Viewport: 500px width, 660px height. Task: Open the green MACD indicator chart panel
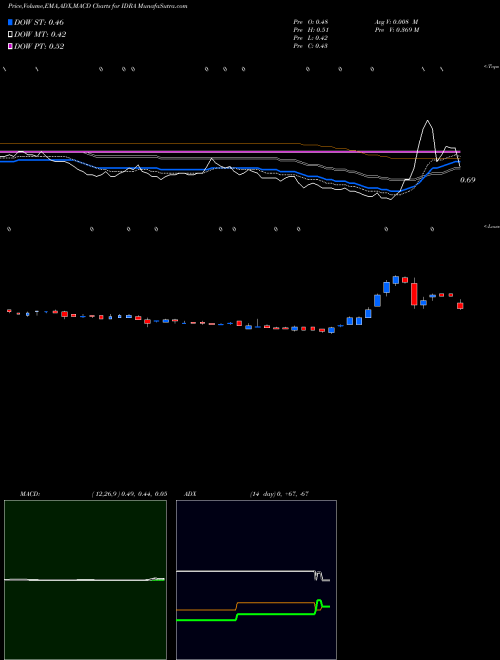pyautogui.click(x=85, y=580)
